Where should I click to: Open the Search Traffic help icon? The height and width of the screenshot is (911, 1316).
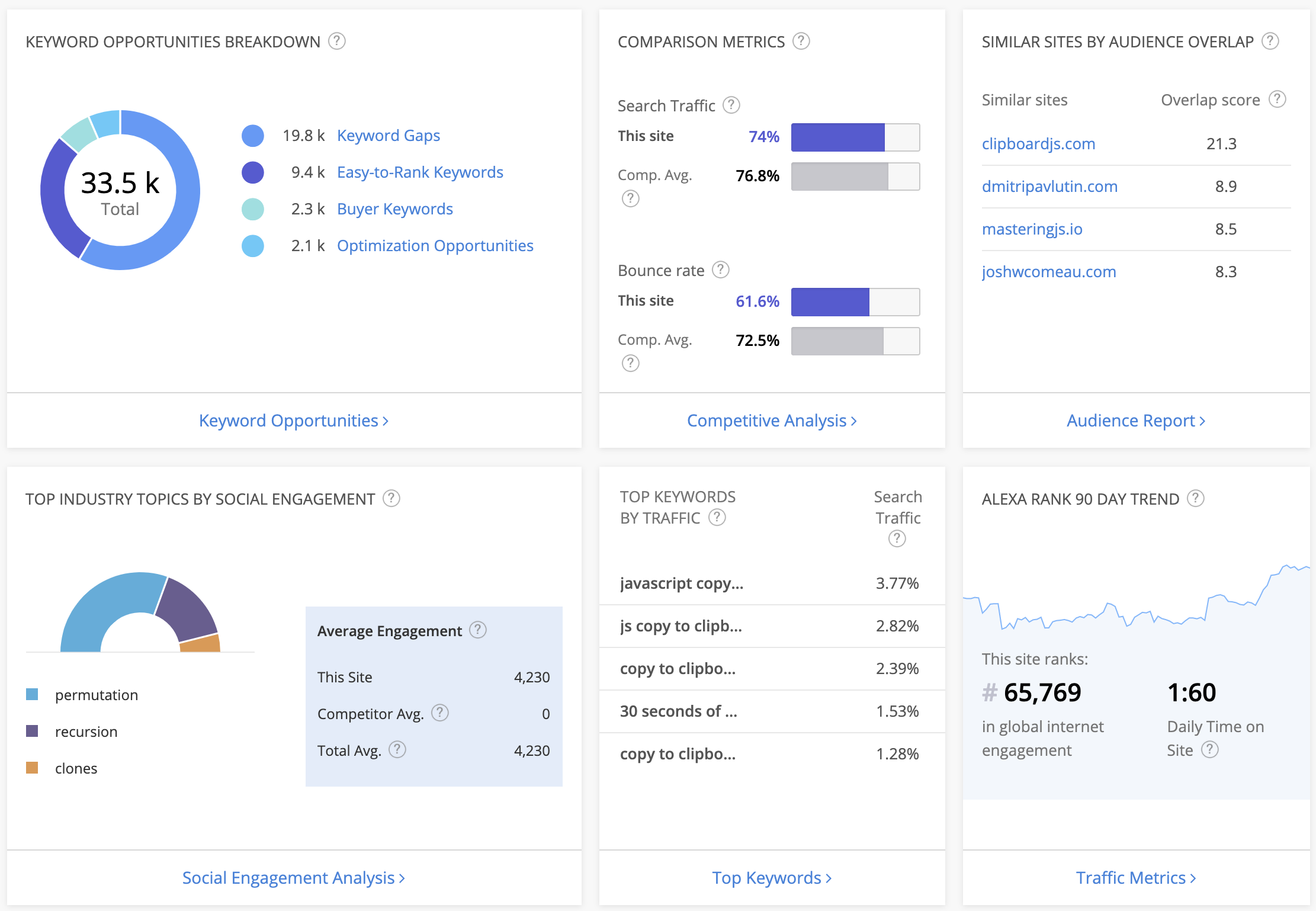(x=732, y=105)
